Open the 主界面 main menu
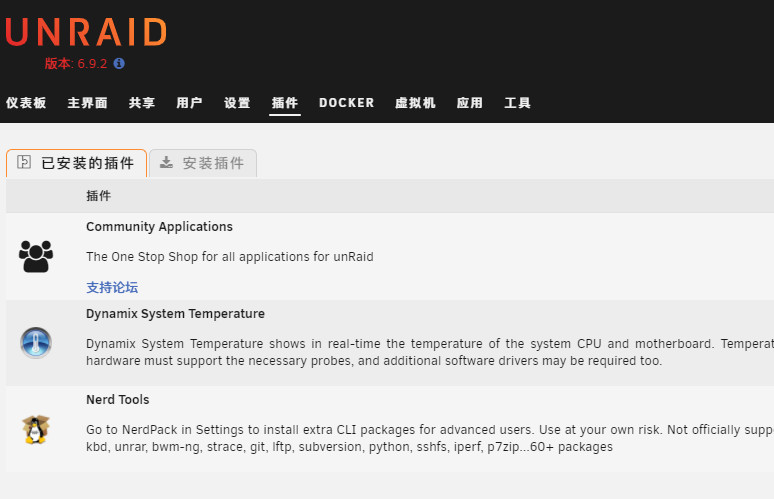This screenshot has width=774, height=499. 87,103
